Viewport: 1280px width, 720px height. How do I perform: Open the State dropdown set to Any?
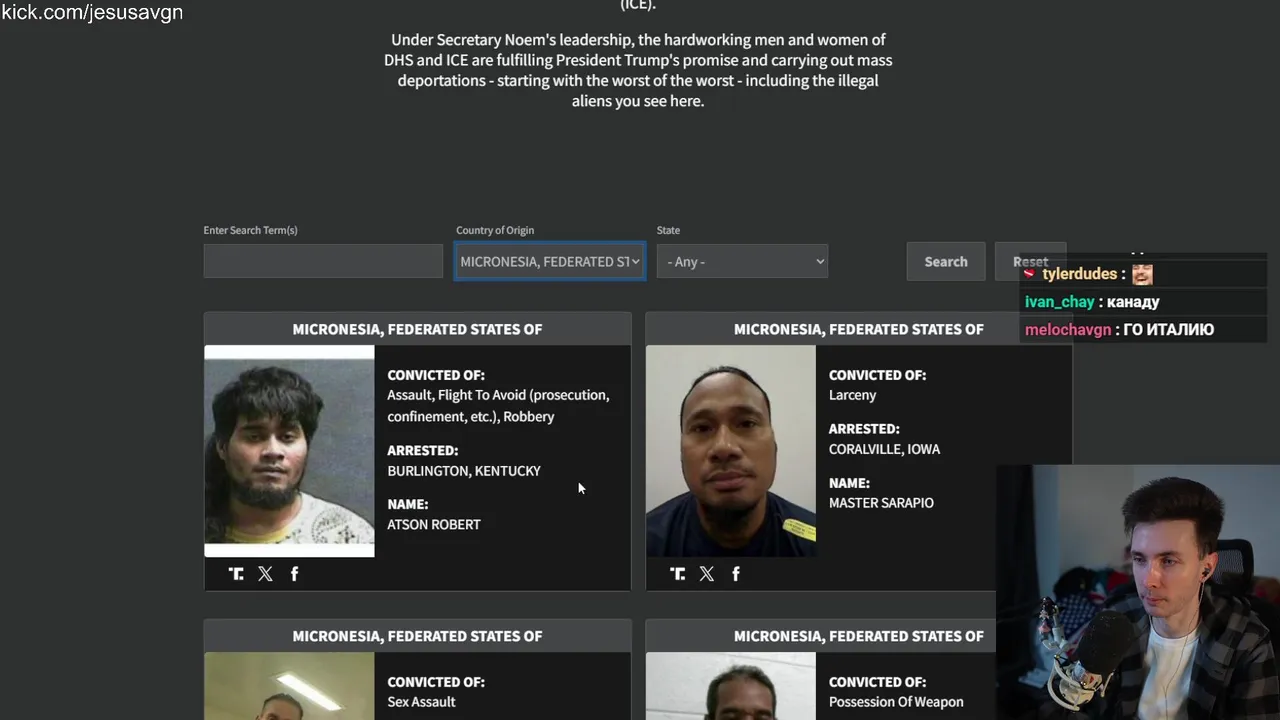742,262
